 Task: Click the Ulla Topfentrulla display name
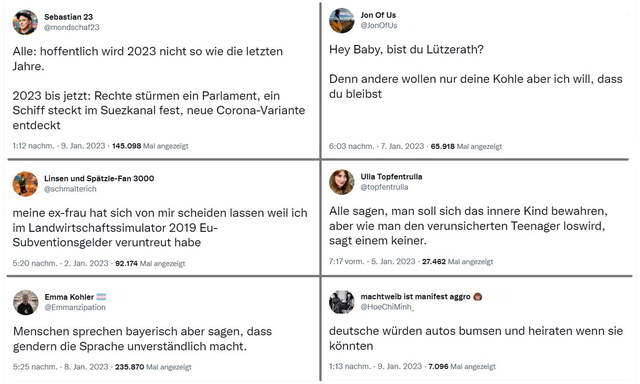pyautogui.click(x=391, y=177)
